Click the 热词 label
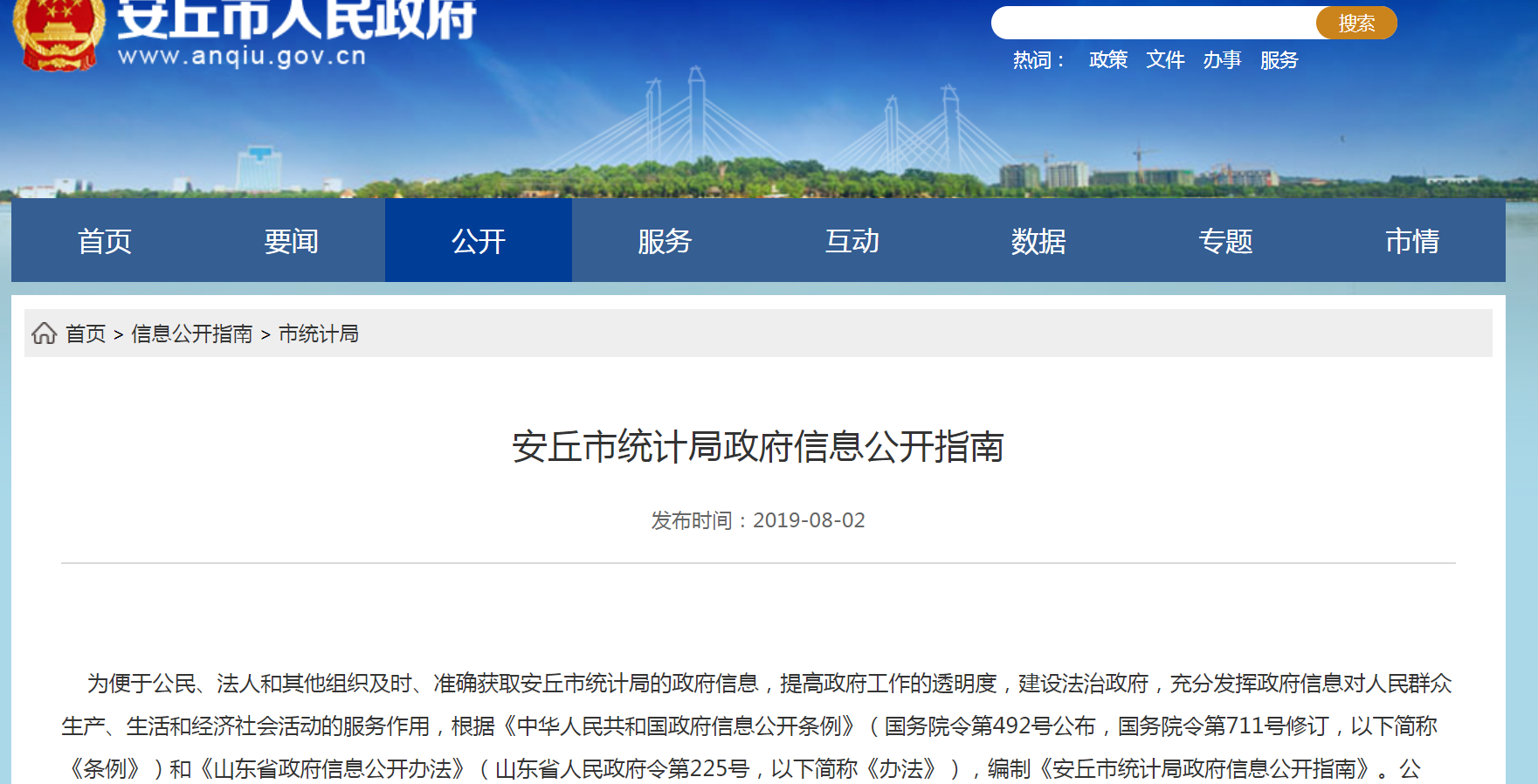 click(1038, 59)
